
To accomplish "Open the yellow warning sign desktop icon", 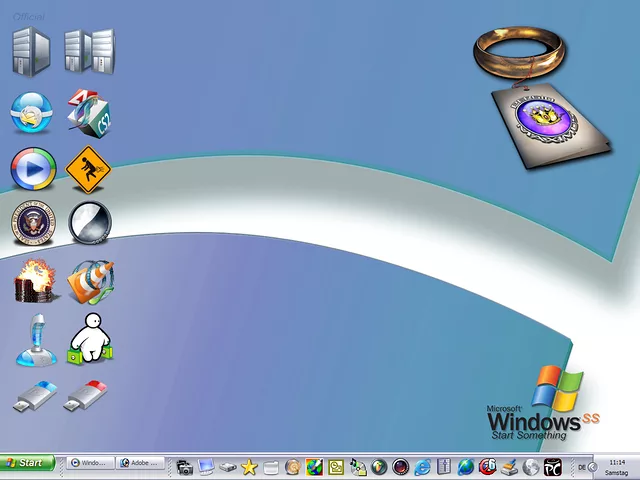I will click(88, 169).
